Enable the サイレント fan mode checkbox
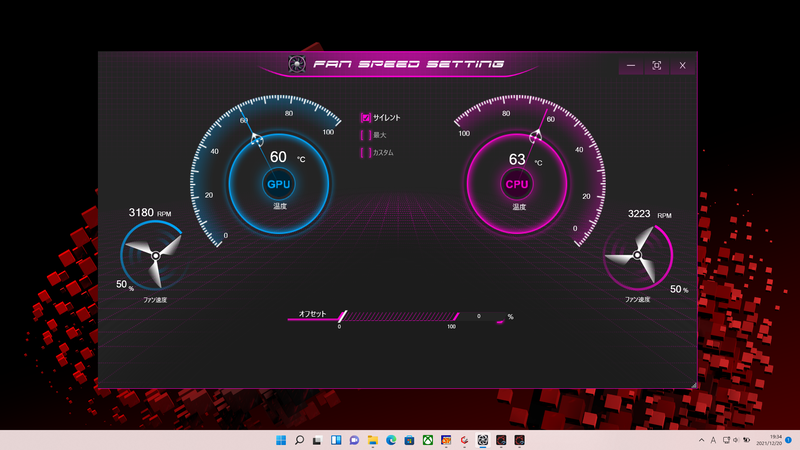 (x=366, y=118)
